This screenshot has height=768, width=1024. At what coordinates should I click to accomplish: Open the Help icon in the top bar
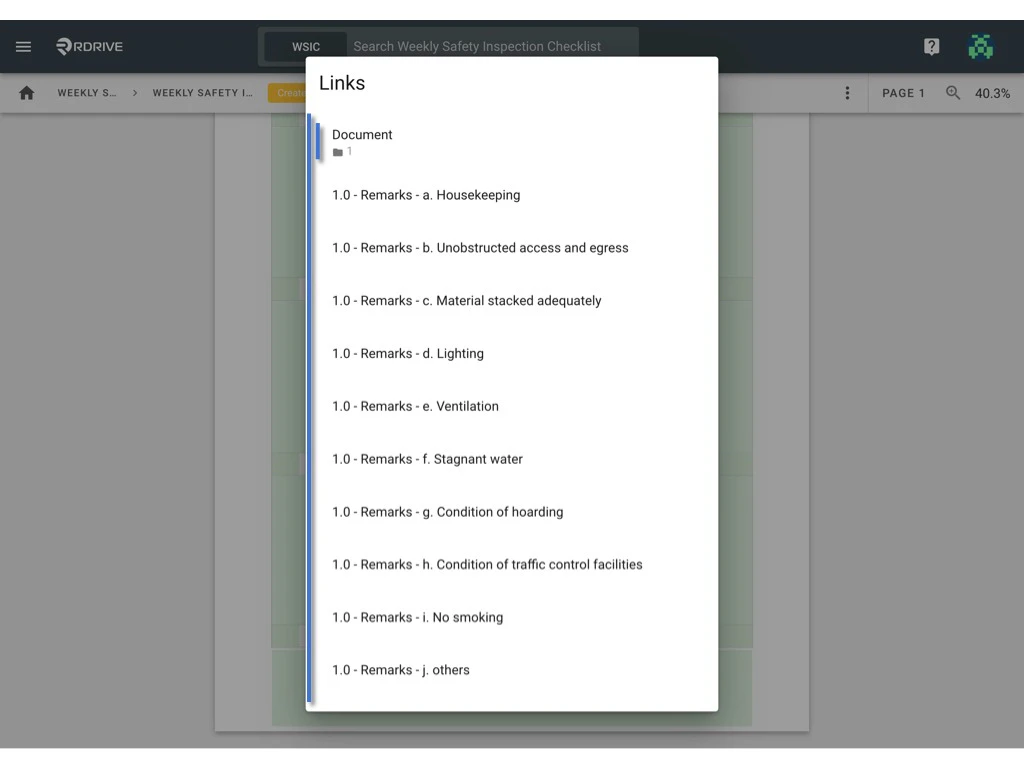(x=931, y=46)
